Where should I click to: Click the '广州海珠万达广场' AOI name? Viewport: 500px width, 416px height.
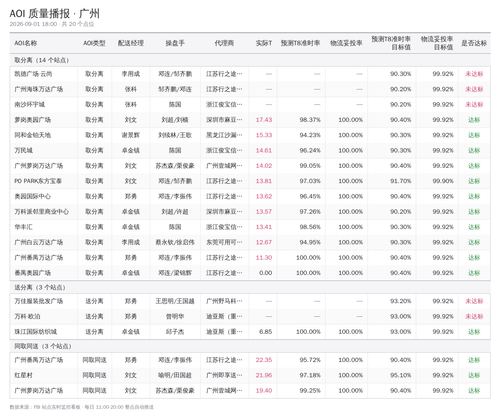tap(39, 89)
